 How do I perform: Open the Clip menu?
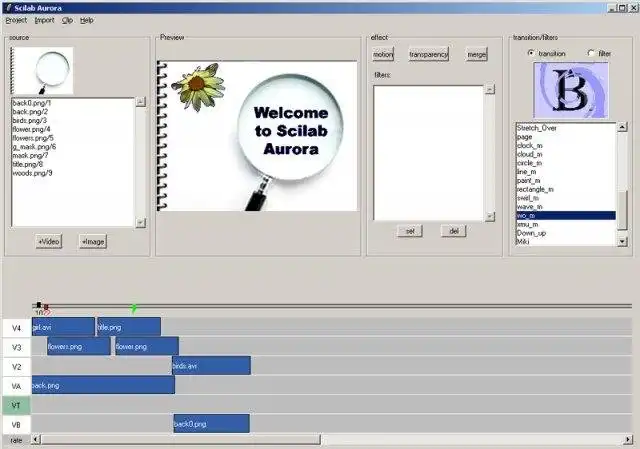coord(67,20)
